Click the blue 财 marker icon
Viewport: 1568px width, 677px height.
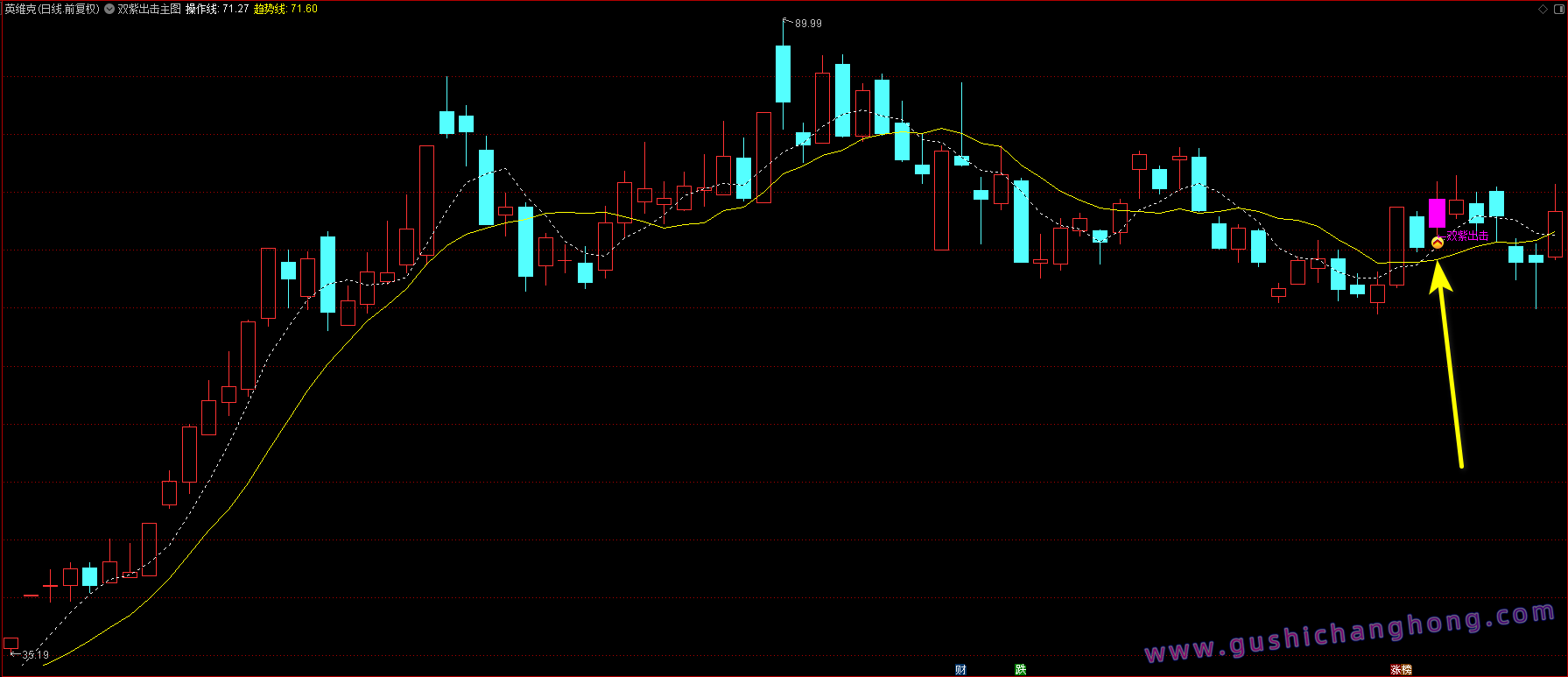[x=960, y=670]
